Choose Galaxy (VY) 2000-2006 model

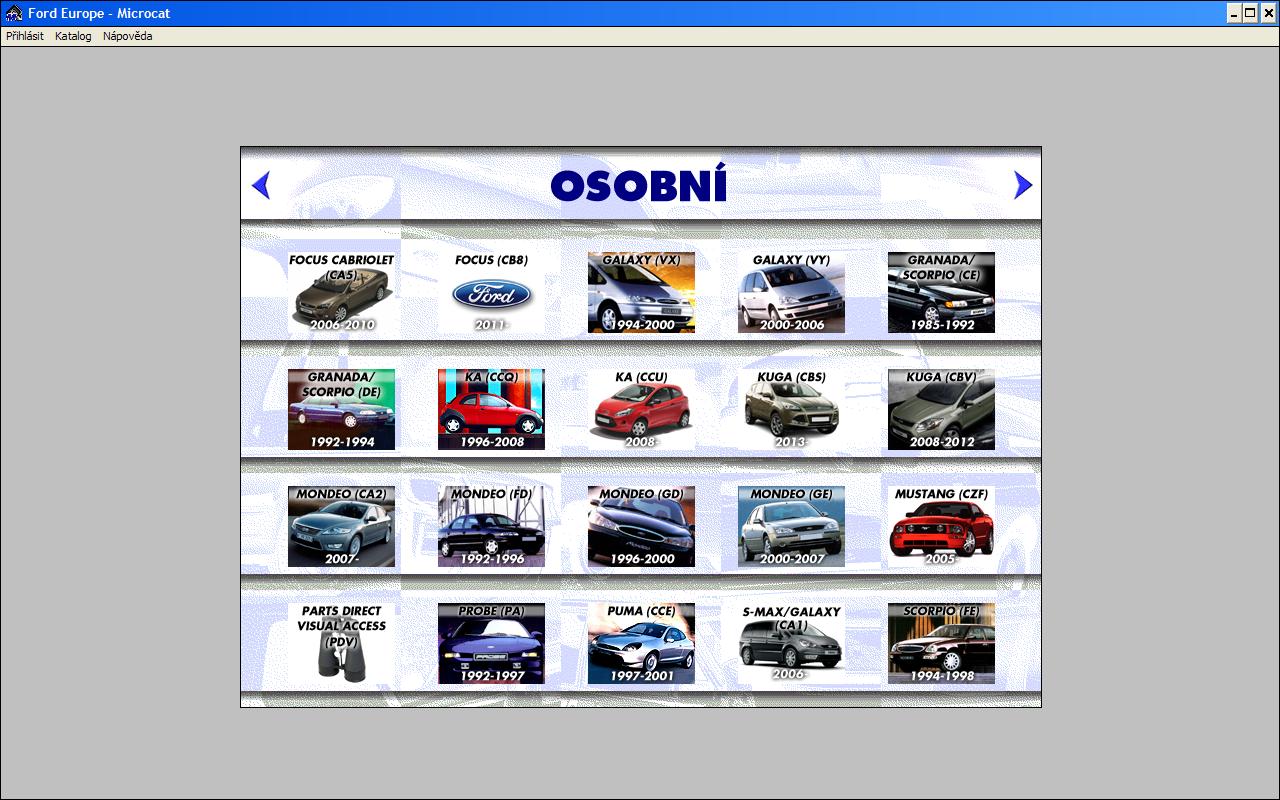791,292
